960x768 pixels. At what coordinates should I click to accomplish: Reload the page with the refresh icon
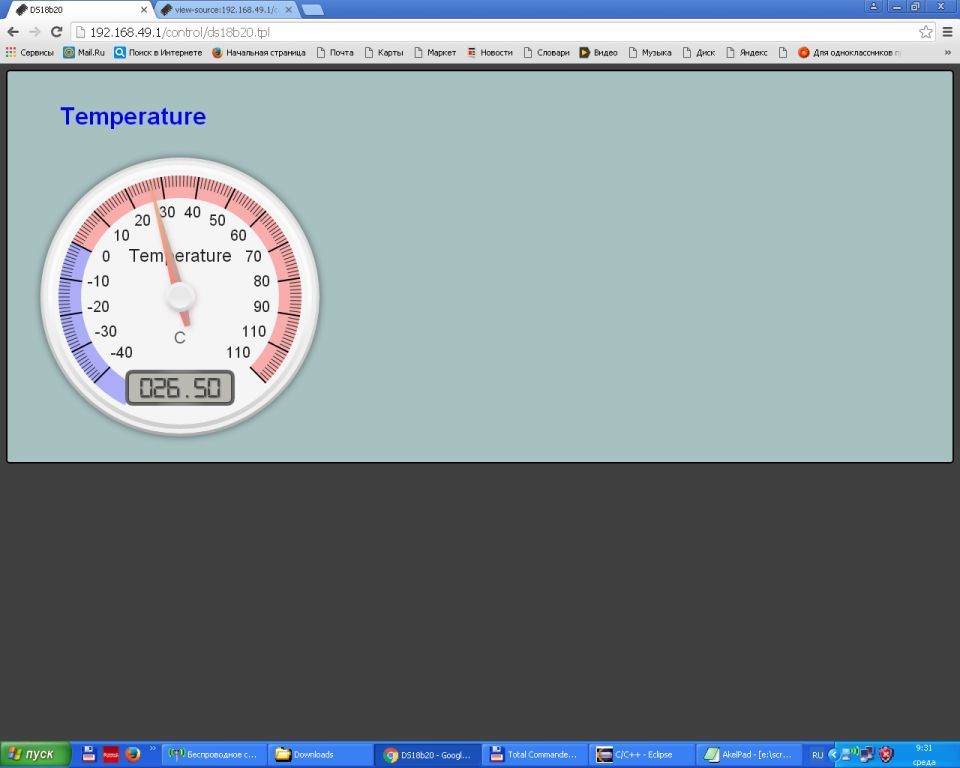pyautogui.click(x=56, y=32)
